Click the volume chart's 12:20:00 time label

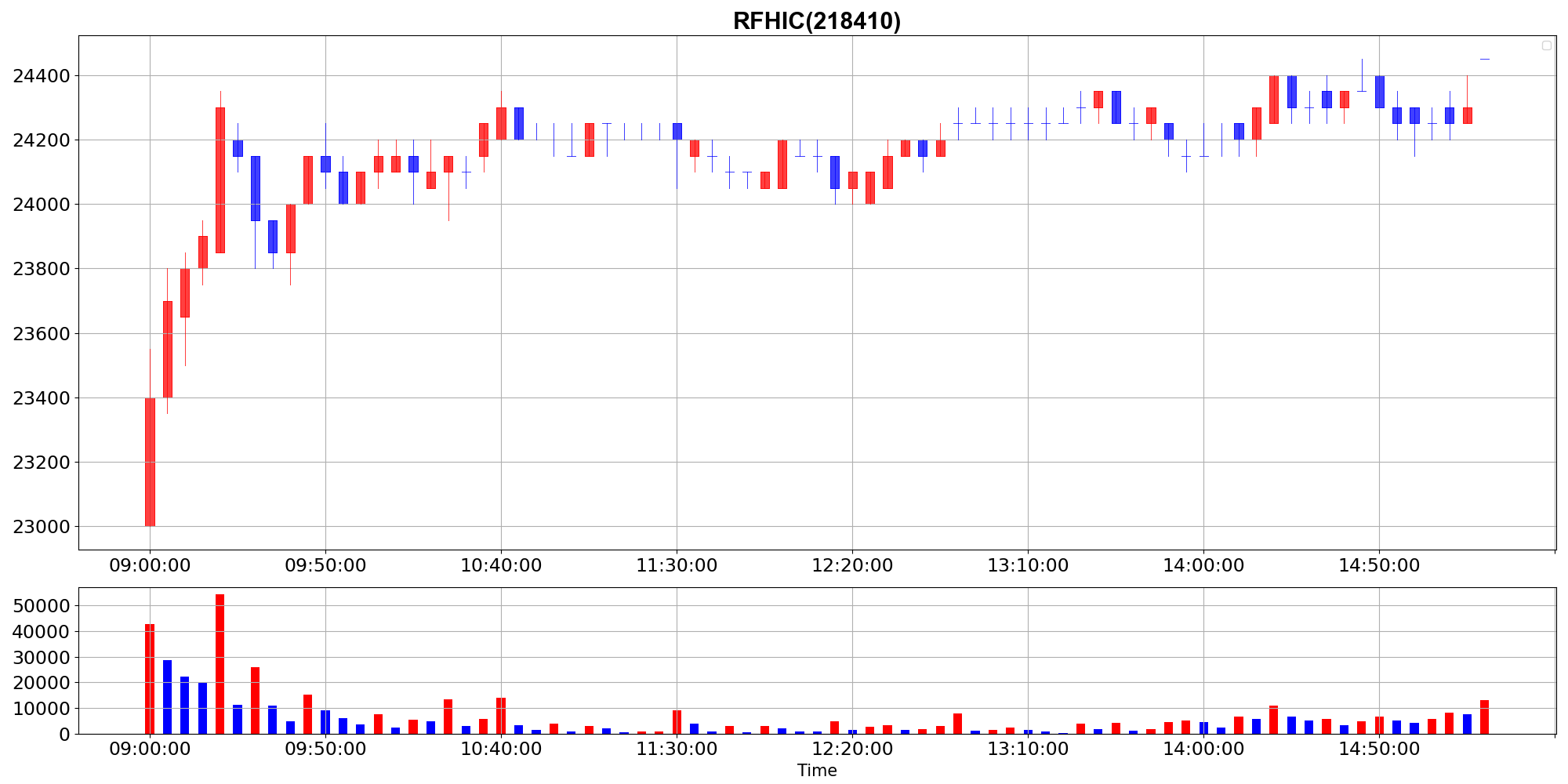(x=852, y=750)
